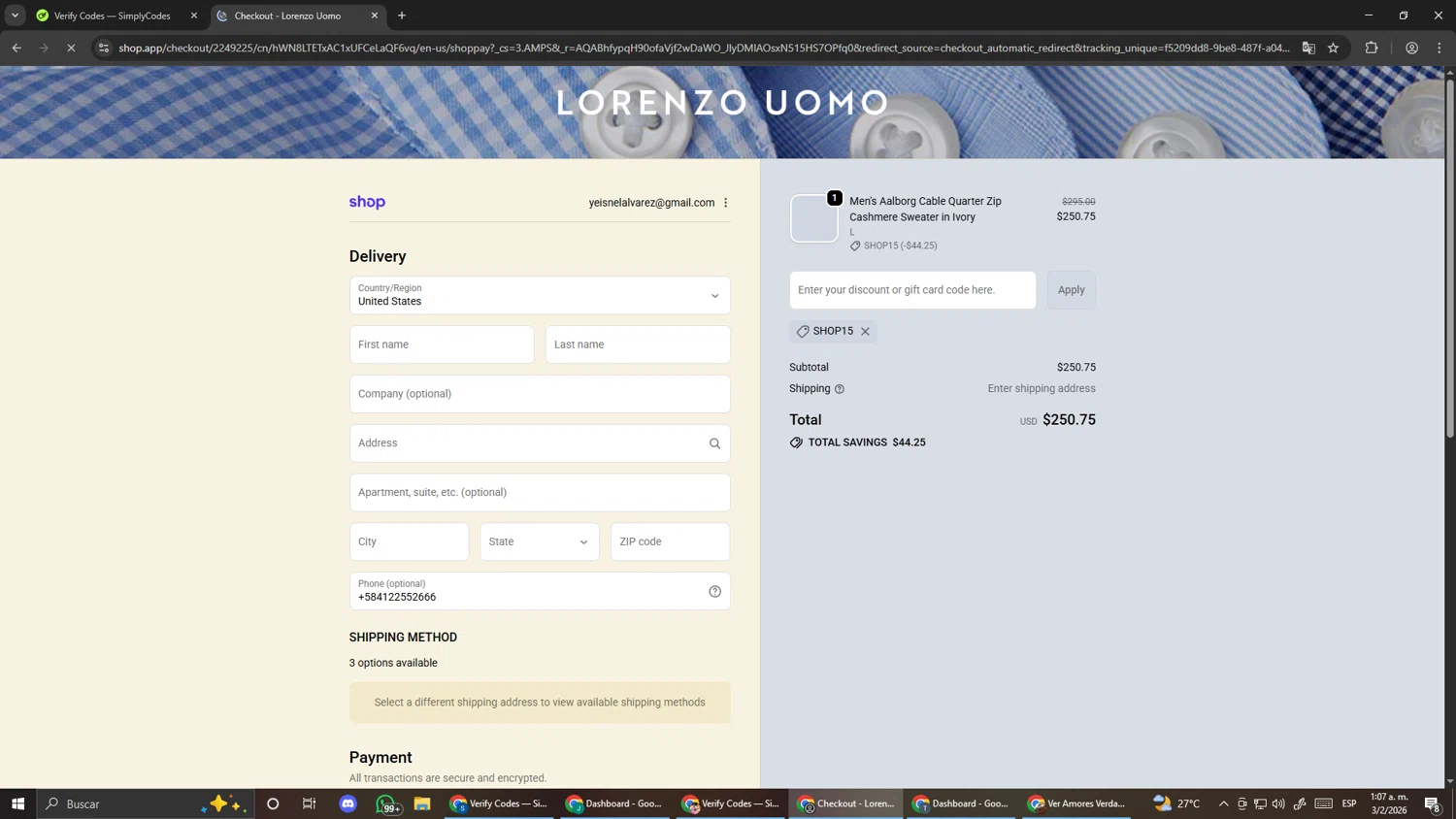Click the stop loading button
The height and width of the screenshot is (819, 1456).
tap(71, 48)
